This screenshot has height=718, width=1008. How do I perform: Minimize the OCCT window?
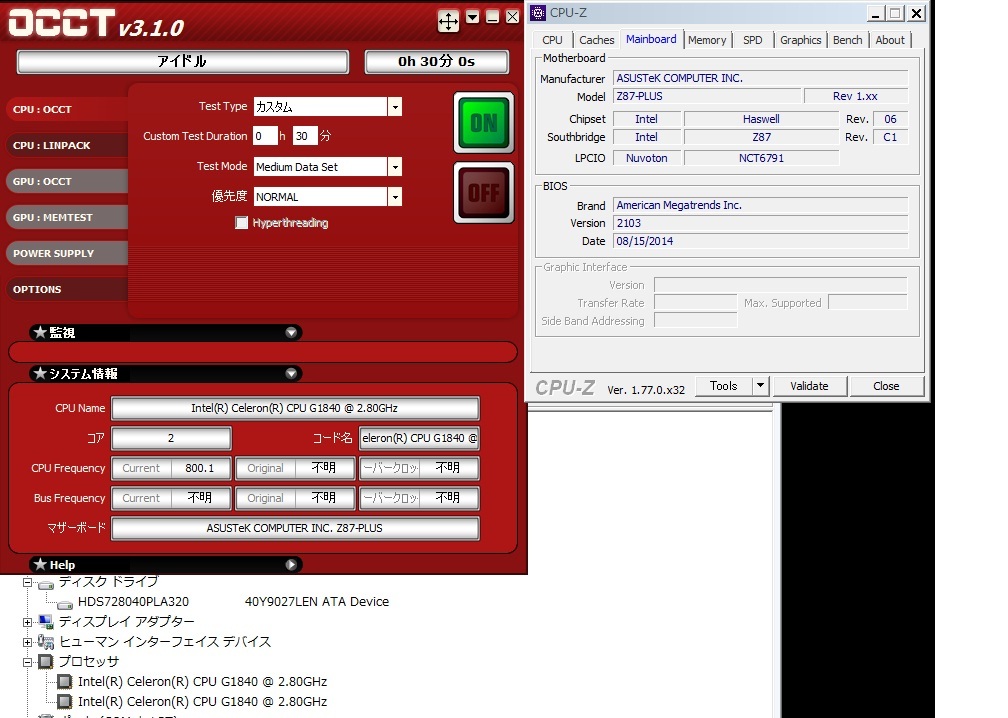point(492,17)
